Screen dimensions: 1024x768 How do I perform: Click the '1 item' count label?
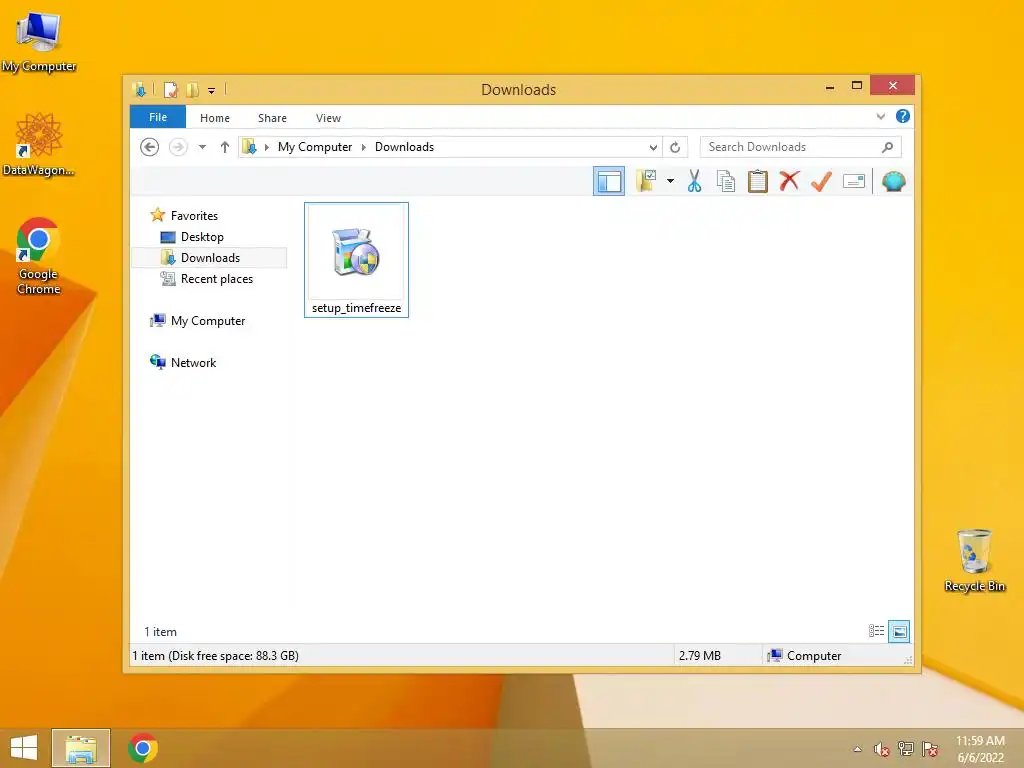pyautogui.click(x=160, y=632)
